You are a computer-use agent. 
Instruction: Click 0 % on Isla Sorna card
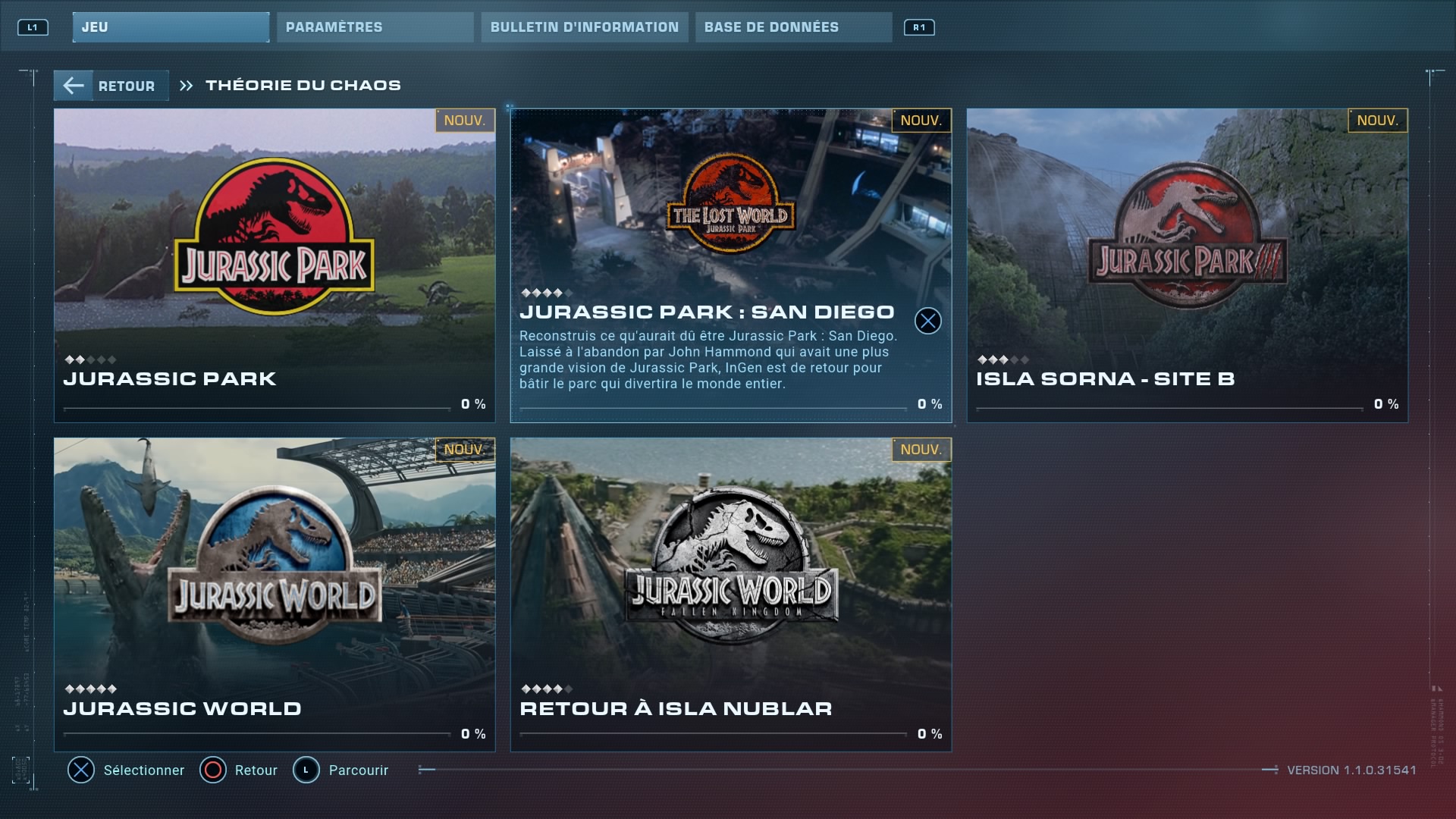(x=1386, y=404)
